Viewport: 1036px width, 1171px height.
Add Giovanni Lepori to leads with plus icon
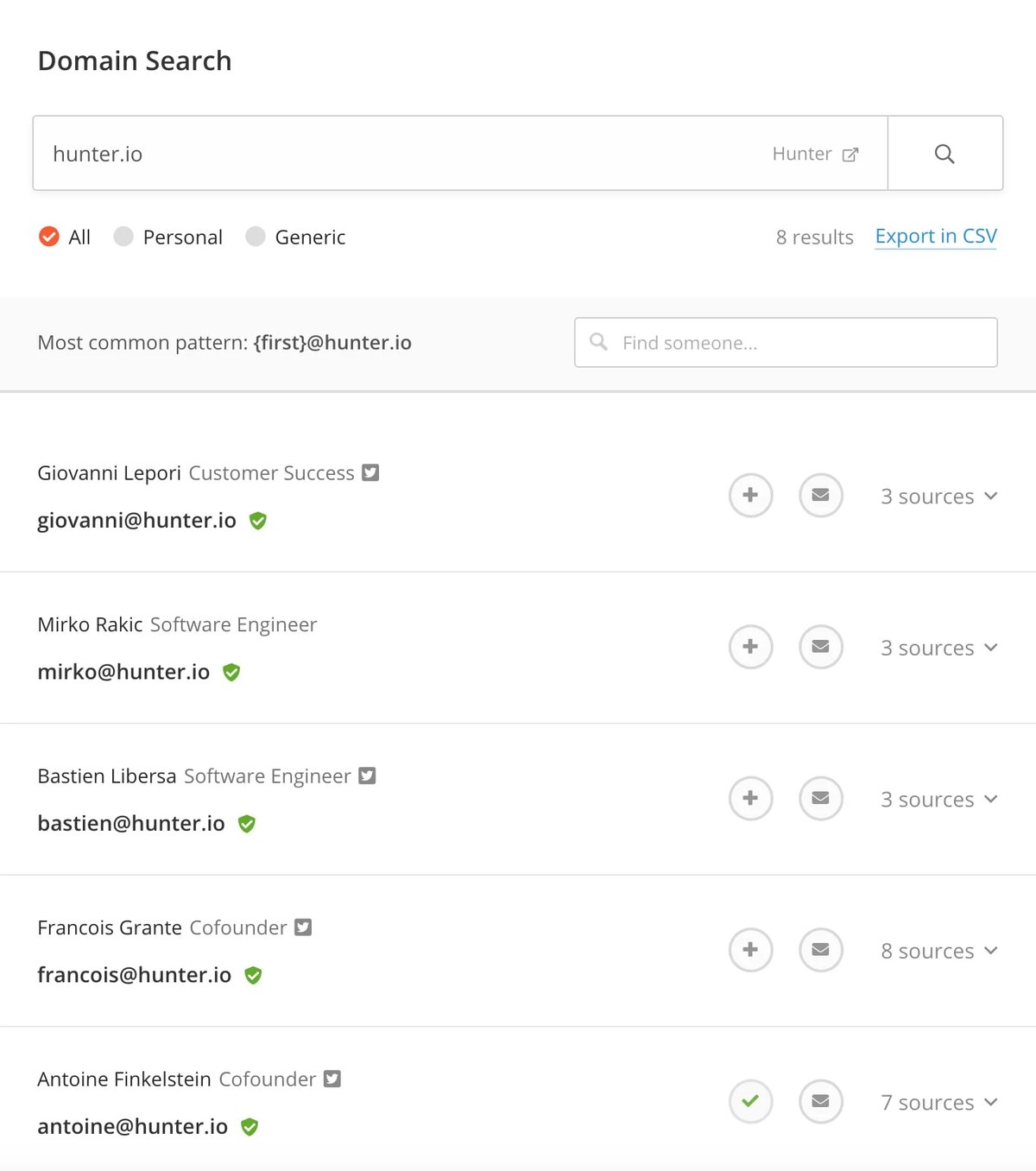(750, 495)
